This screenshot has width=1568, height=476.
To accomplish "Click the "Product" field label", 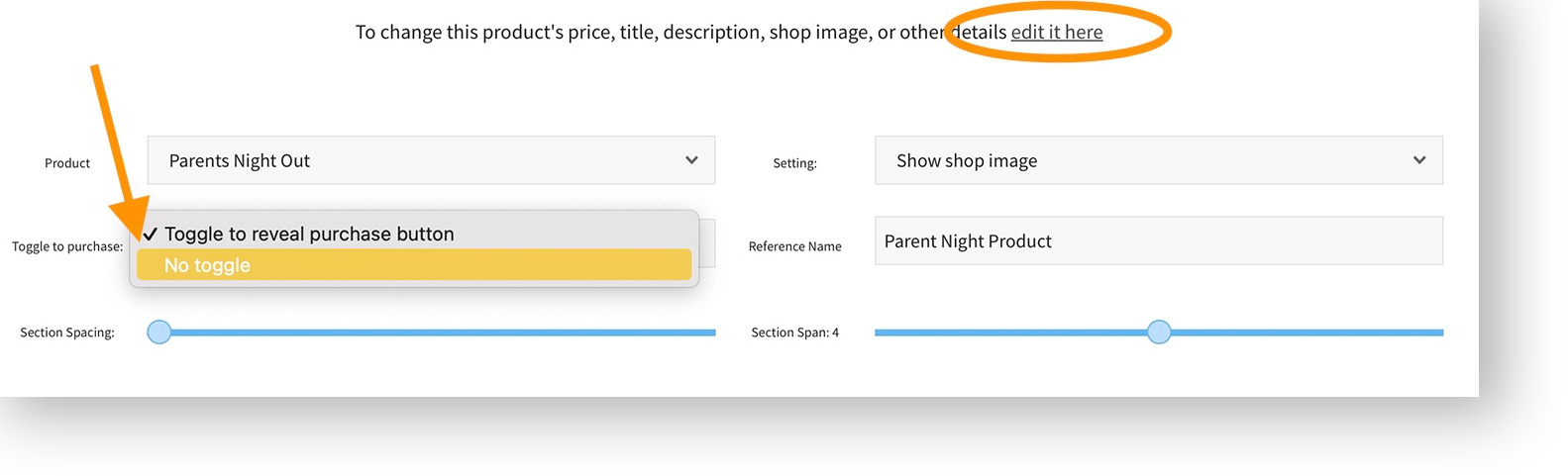I will 67,163.
